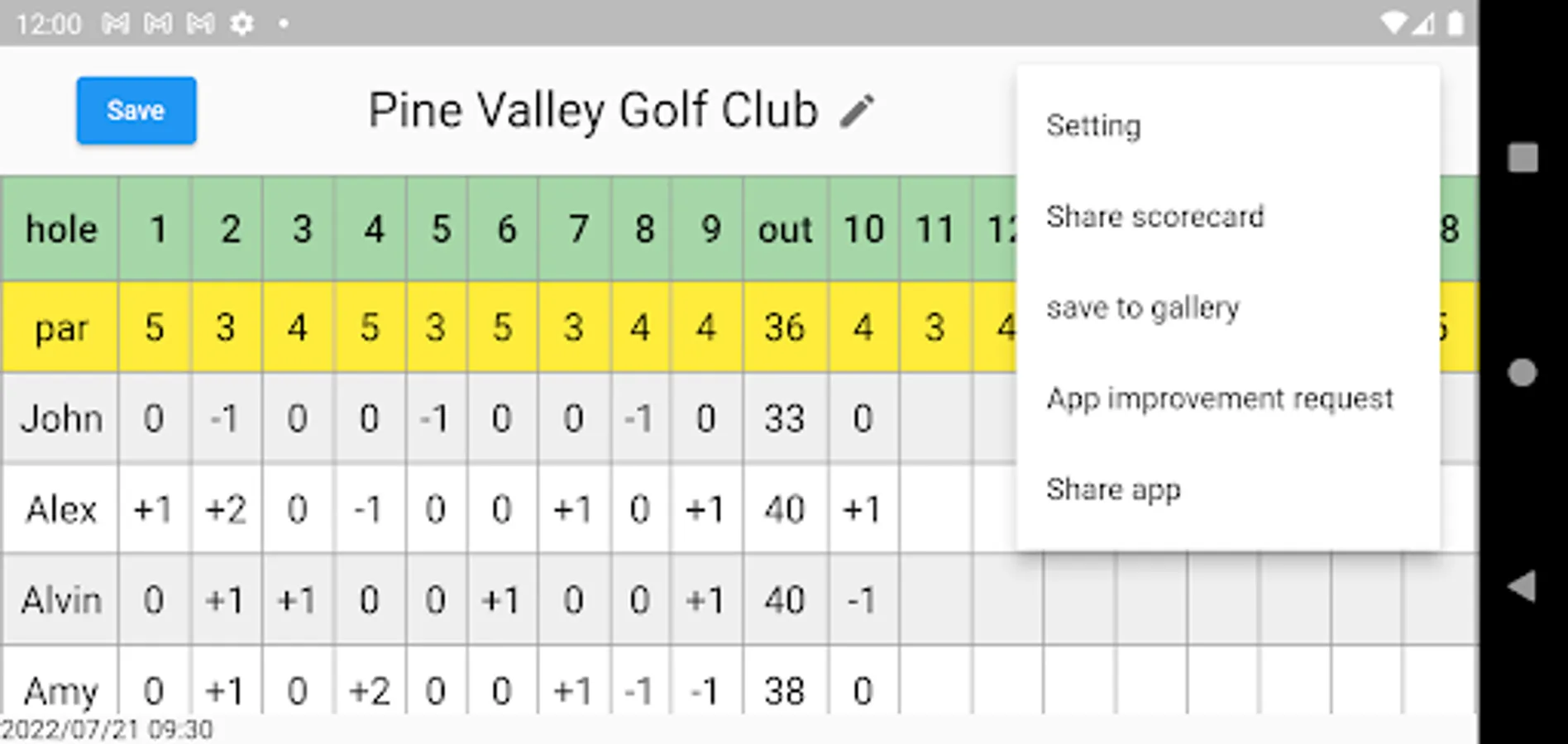Image resolution: width=1568 pixels, height=744 pixels.
Task: Choose Share app menu item
Action: coord(1113,489)
